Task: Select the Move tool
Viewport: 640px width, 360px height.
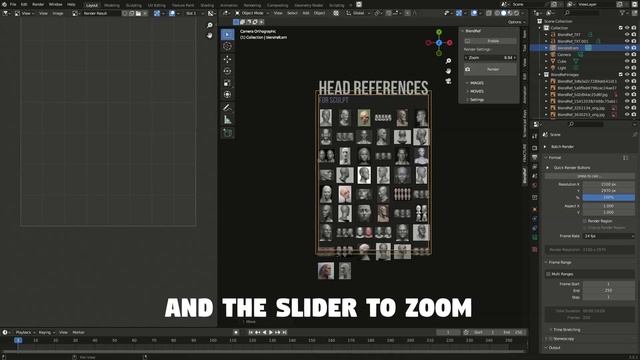Action: coord(227,59)
